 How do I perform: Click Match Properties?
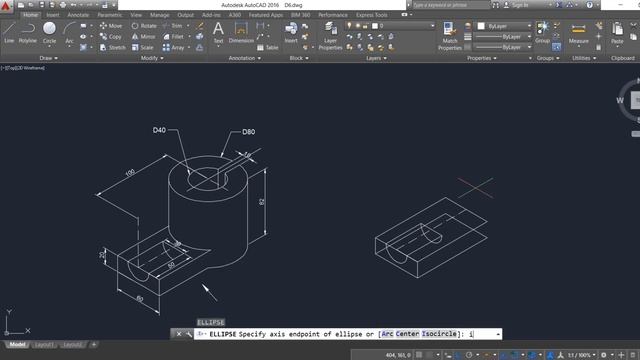pos(449,36)
